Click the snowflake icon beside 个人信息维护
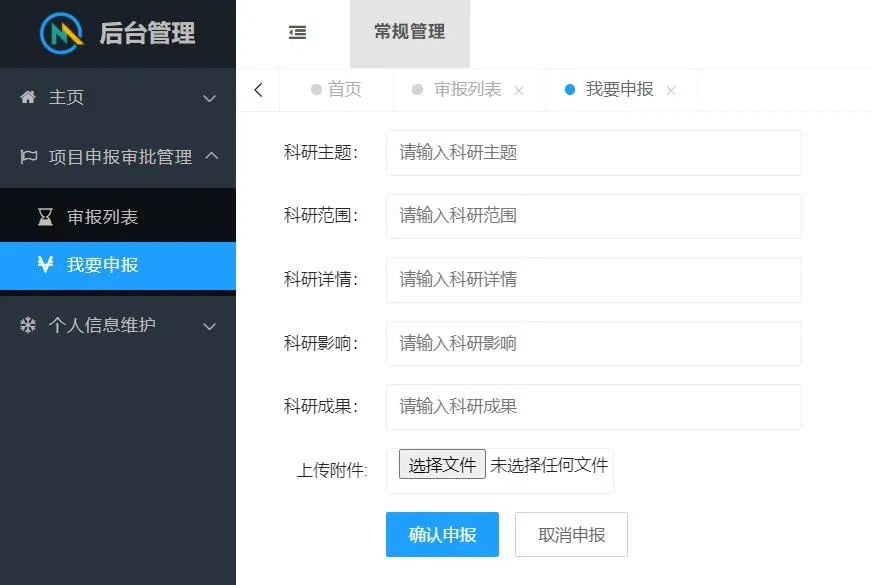The height and width of the screenshot is (585, 873). [x=28, y=325]
